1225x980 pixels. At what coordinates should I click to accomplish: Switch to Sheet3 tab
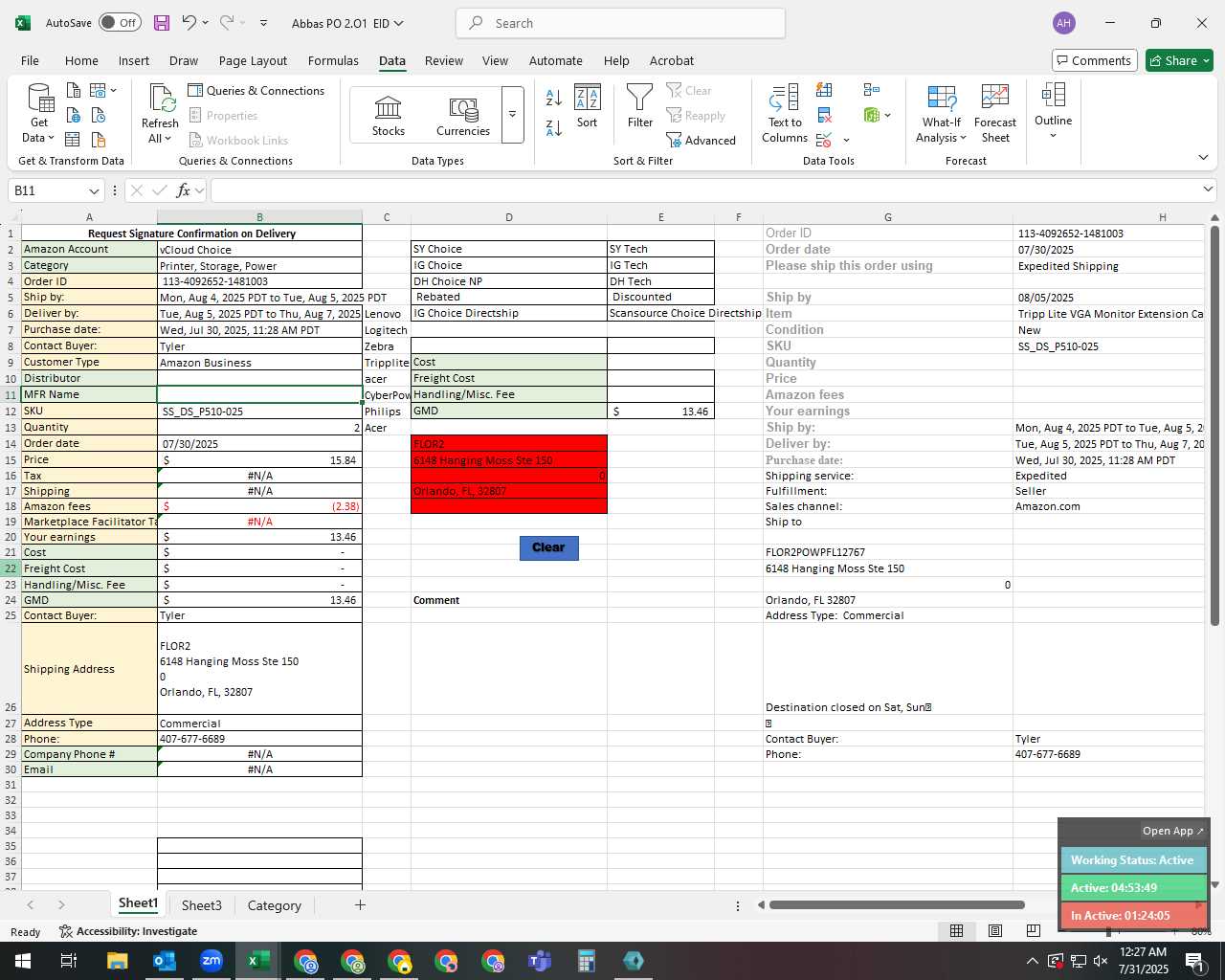201,905
